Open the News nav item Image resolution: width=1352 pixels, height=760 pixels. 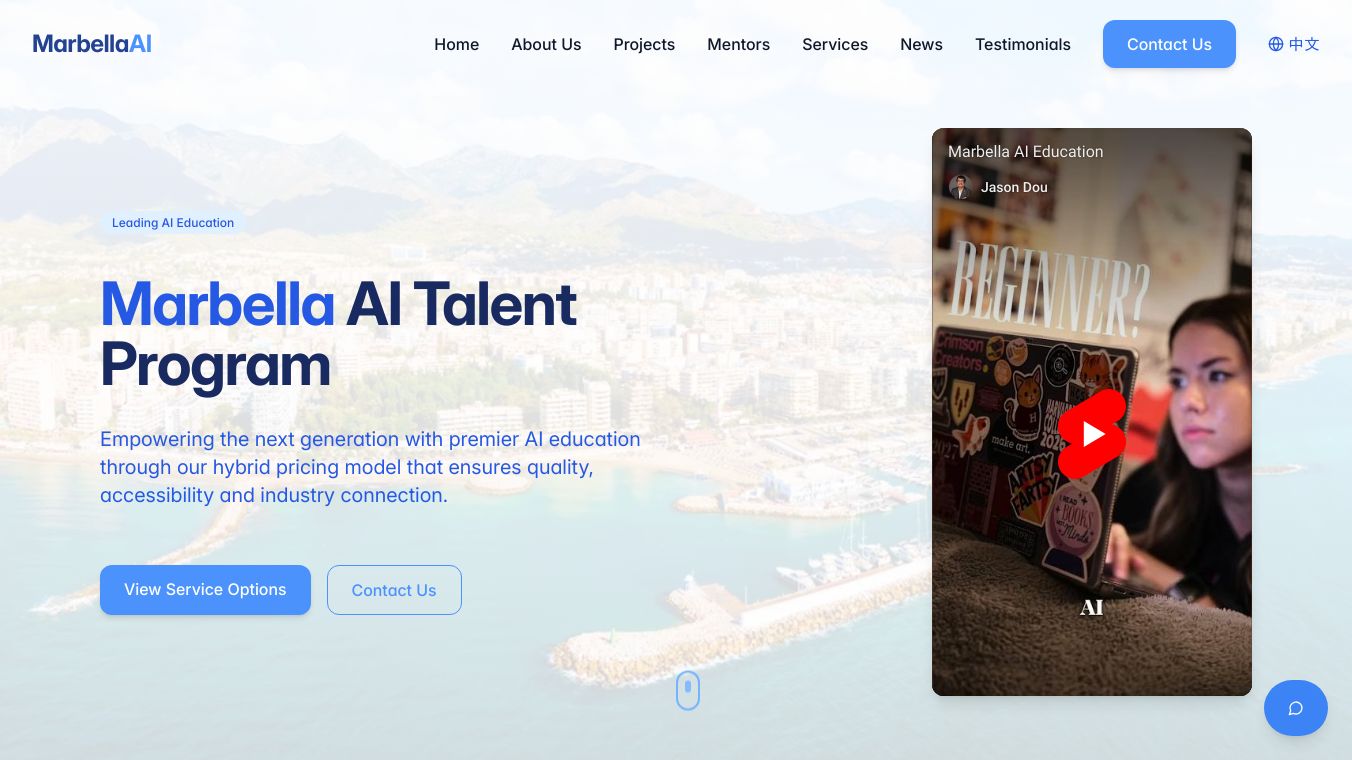pyautogui.click(x=921, y=44)
